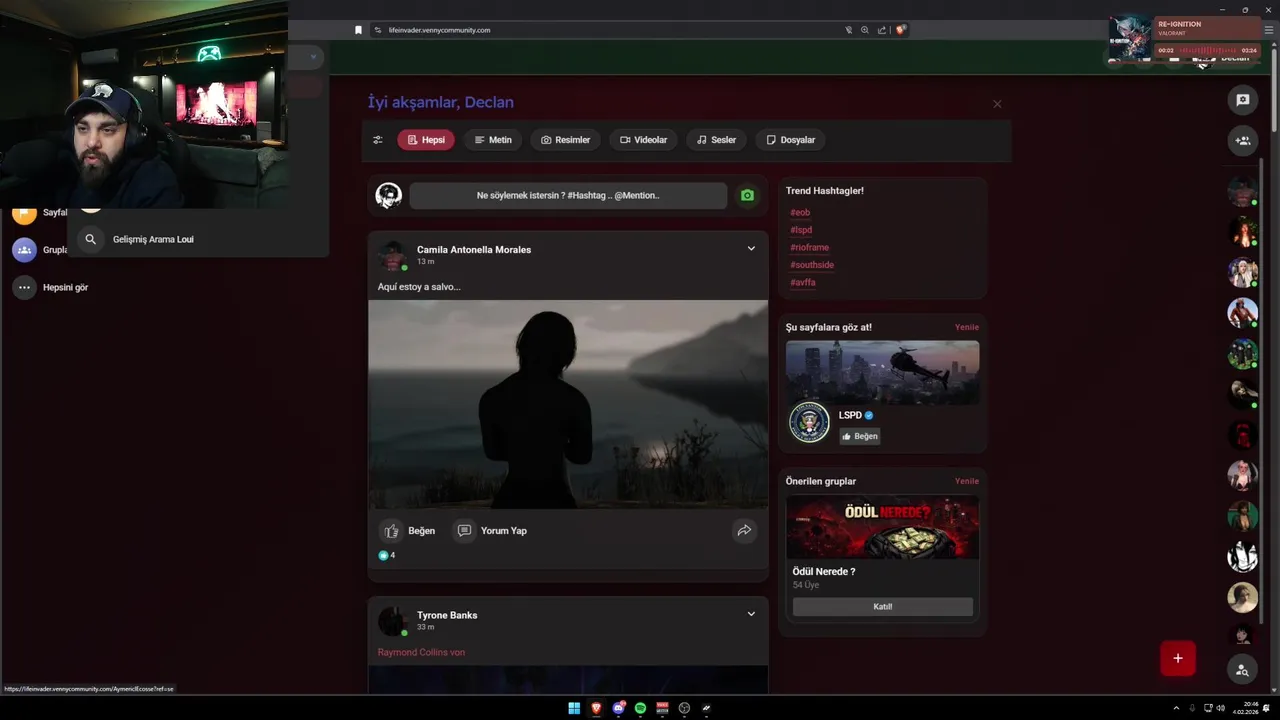Open the notifications bell in system tray
Viewport: 1280px width, 720px height.
pyautogui.click(x=1266, y=708)
